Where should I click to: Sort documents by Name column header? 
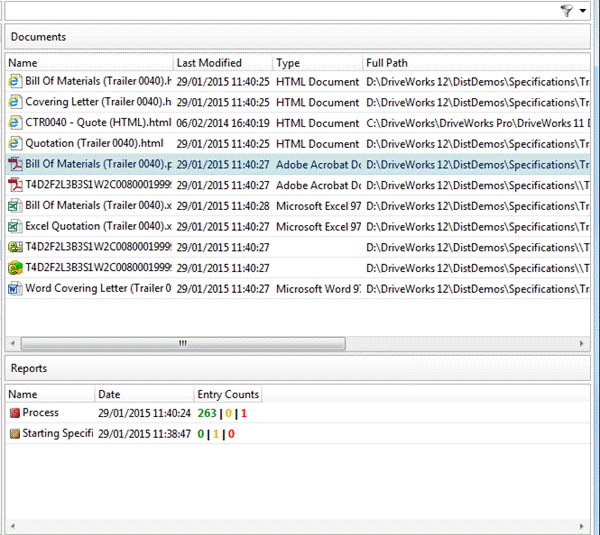click(88, 63)
